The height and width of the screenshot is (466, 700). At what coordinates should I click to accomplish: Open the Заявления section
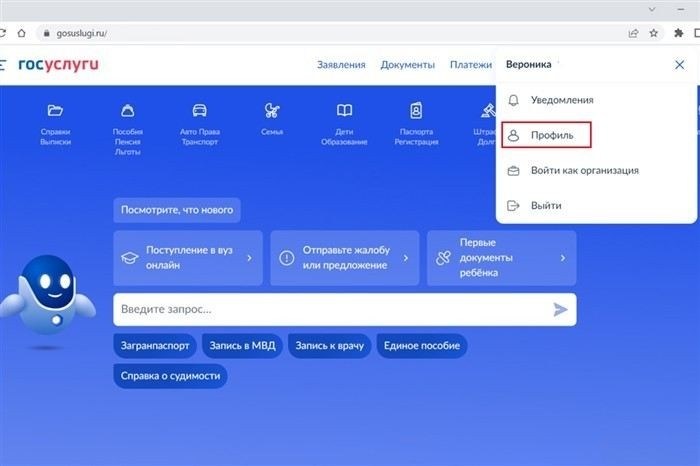[x=341, y=65]
